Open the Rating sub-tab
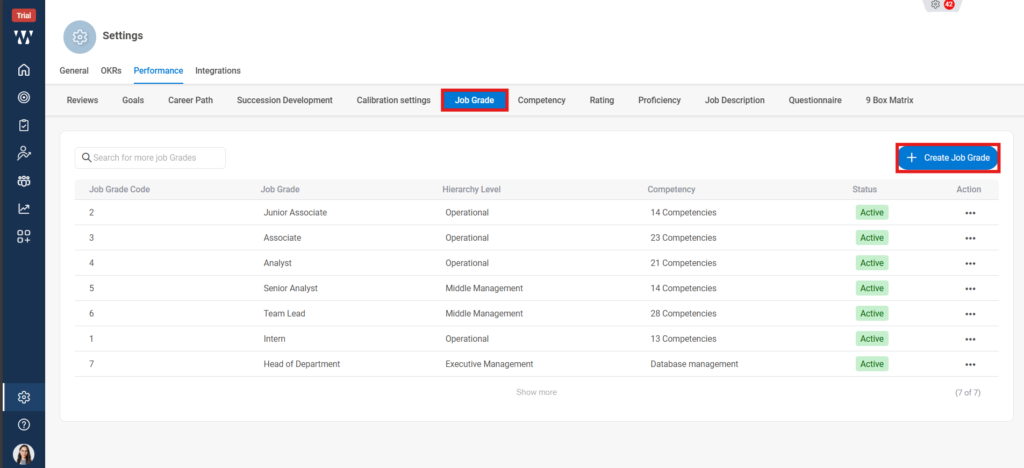Image resolution: width=1024 pixels, height=468 pixels. 601,101
